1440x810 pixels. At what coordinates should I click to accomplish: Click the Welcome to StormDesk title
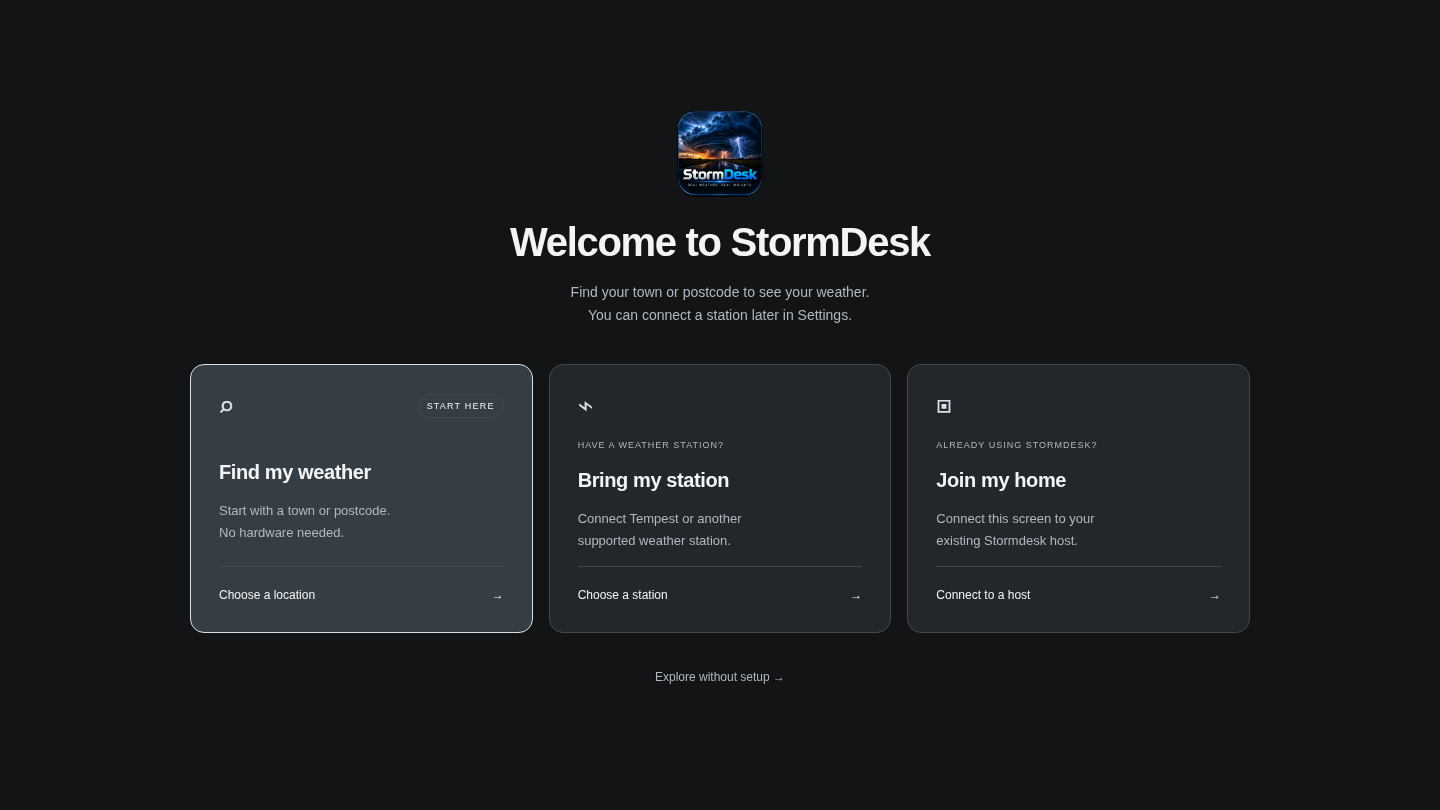(x=720, y=242)
